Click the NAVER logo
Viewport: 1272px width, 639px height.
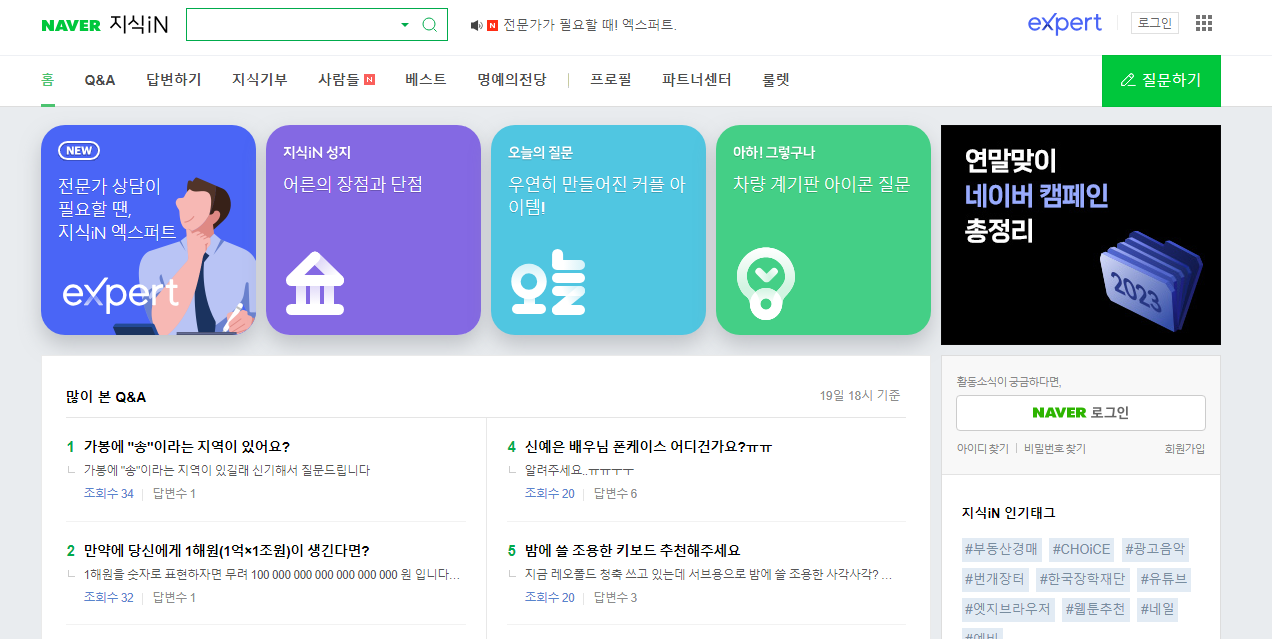(71, 25)
